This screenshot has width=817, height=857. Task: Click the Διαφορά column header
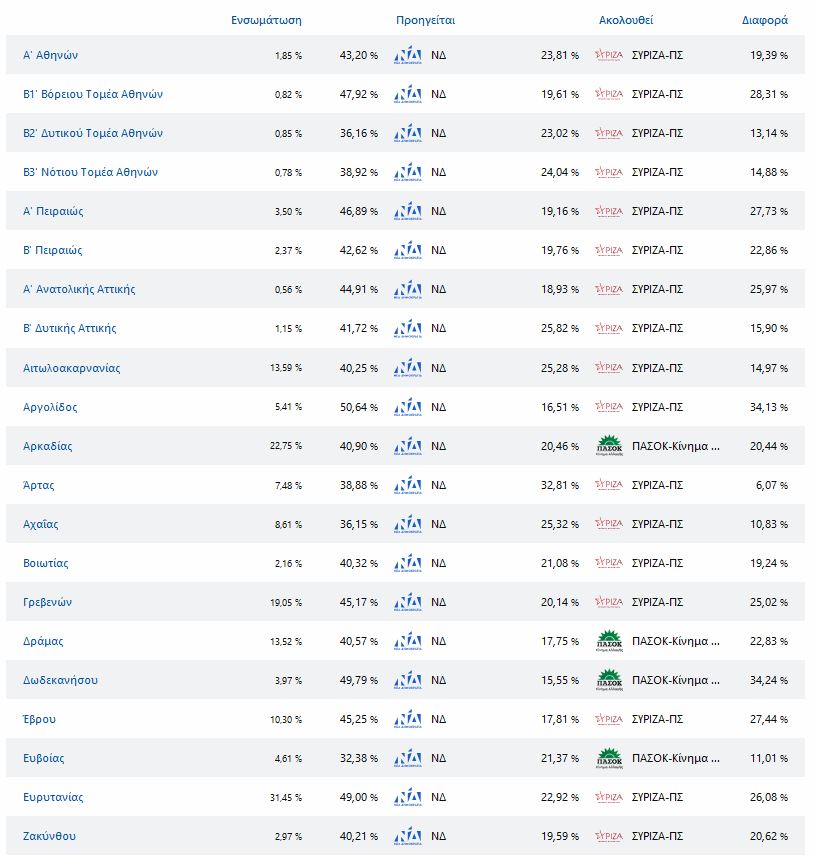[x=764, y=20]
